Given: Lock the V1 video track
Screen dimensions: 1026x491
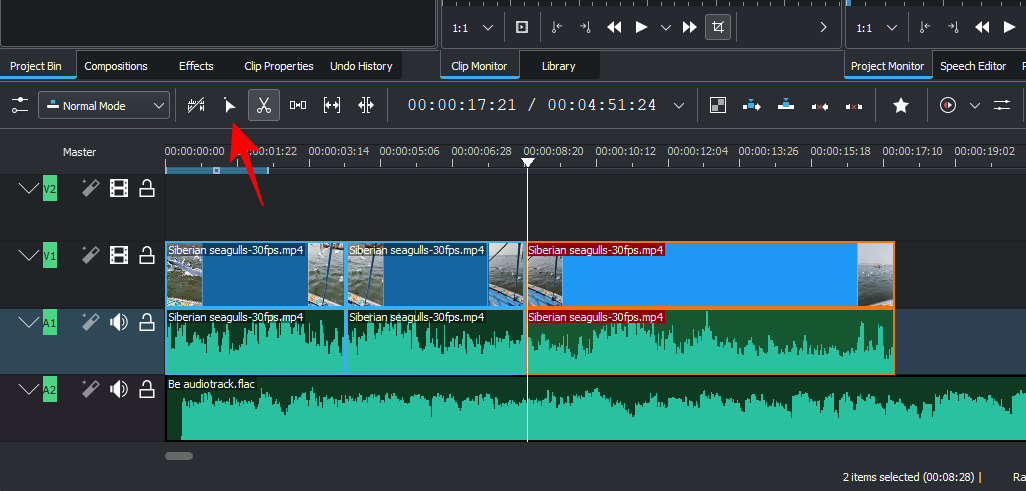Looking at the screenshot, I should coord(147,256).
